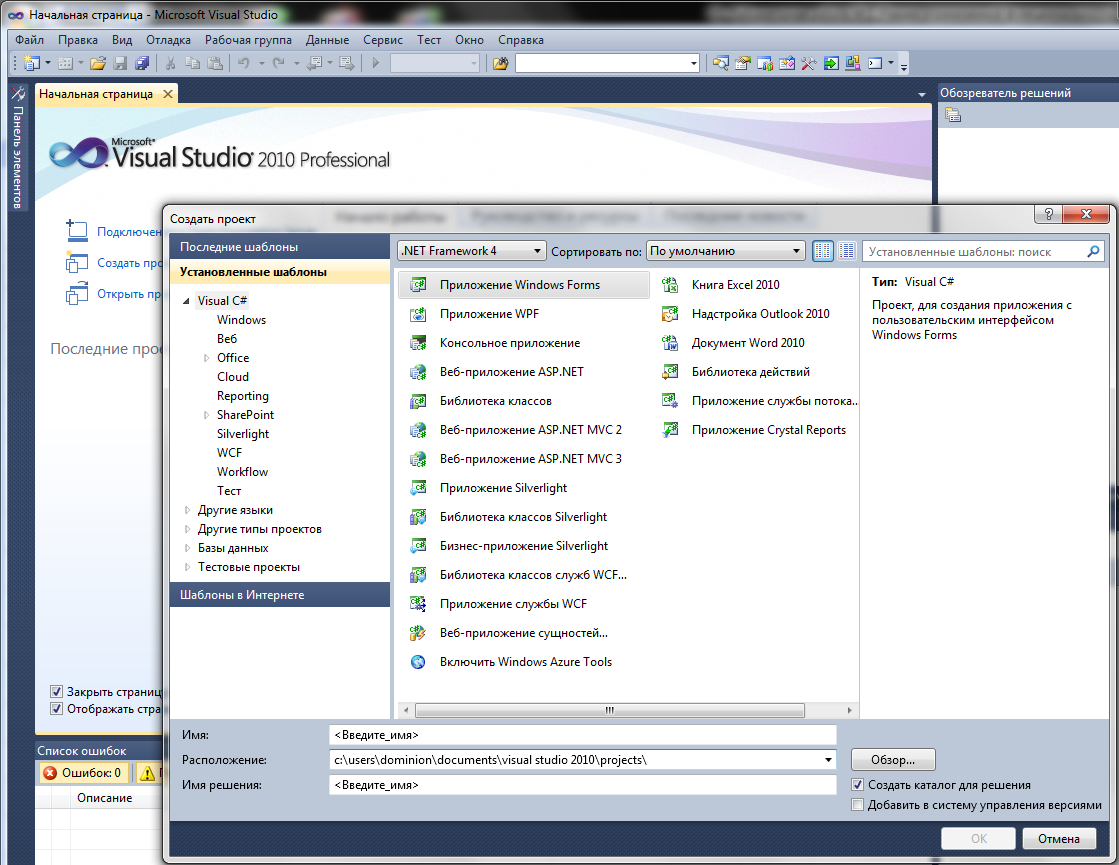Open the Справка menu
Screen dimensions: 1119x865
[x=521, y=40]
